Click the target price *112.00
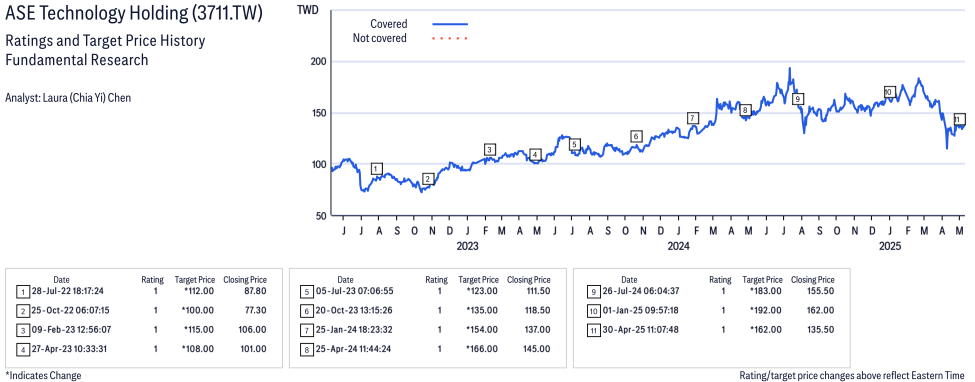Image resolution: width=975 pixels, height=382 pixels. click(x=198, y=291)
